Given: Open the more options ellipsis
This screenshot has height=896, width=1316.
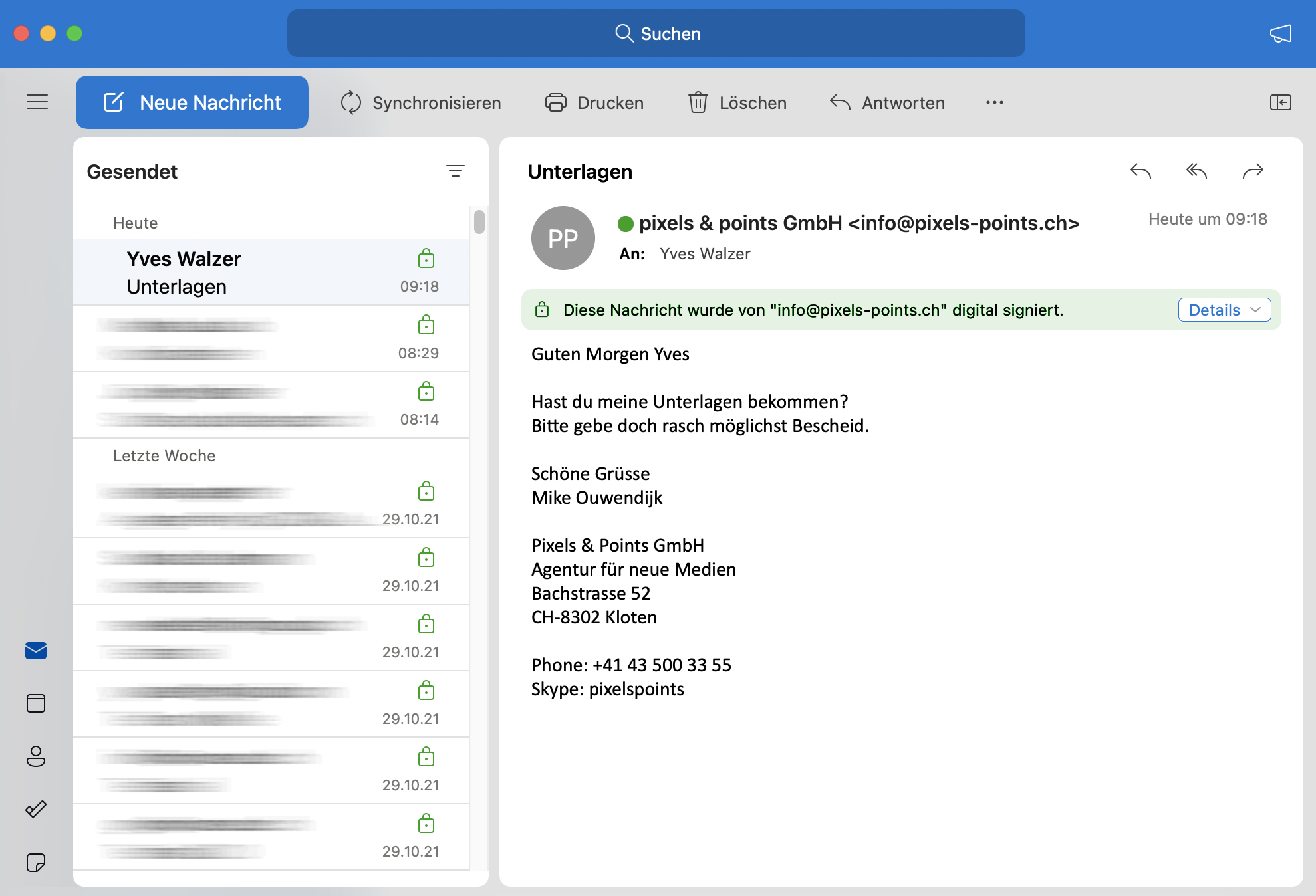Looking at the screenshot, I should click(995, 102).
